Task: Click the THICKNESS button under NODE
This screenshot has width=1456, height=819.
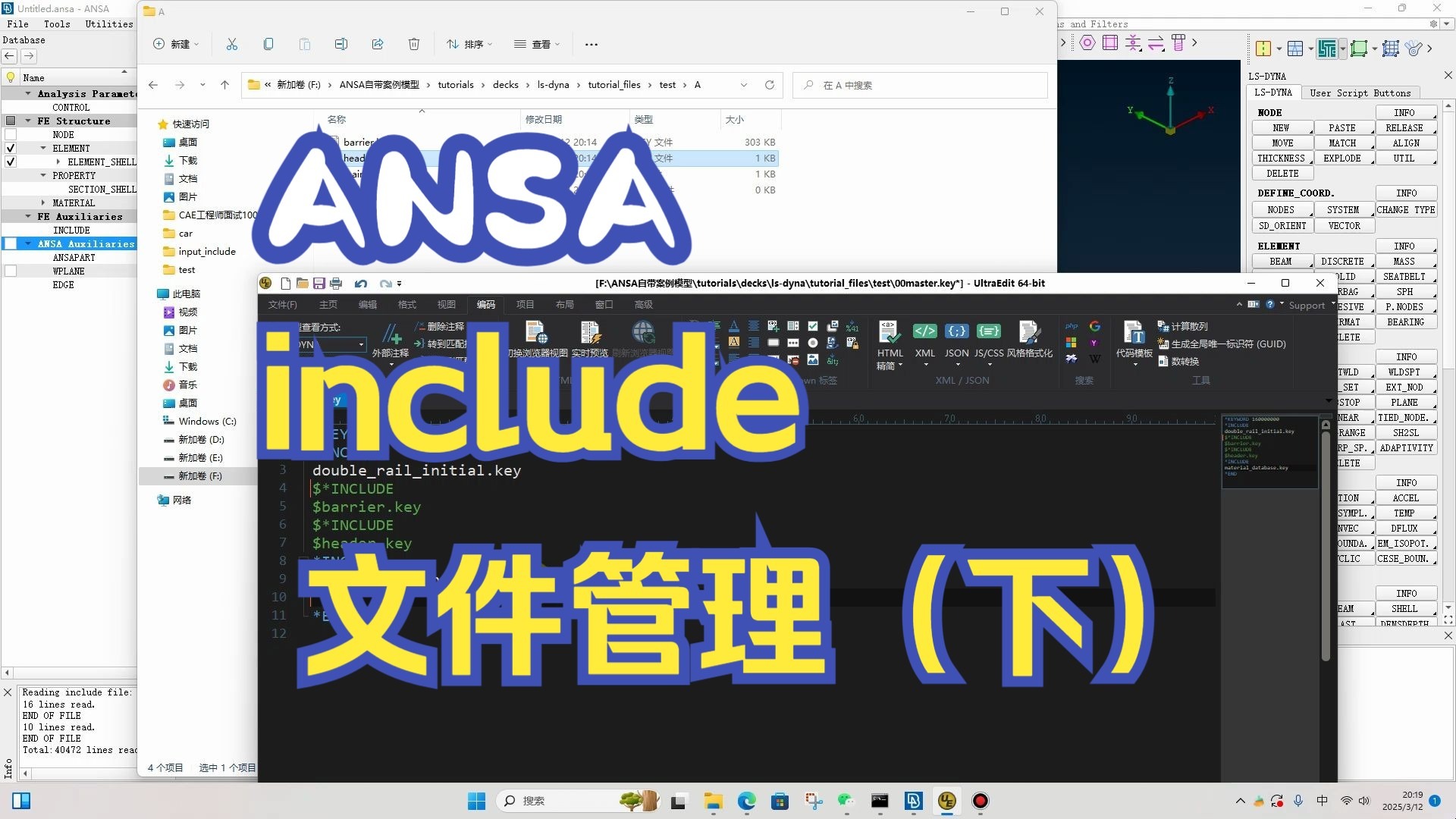Action: pos(1281,158)
